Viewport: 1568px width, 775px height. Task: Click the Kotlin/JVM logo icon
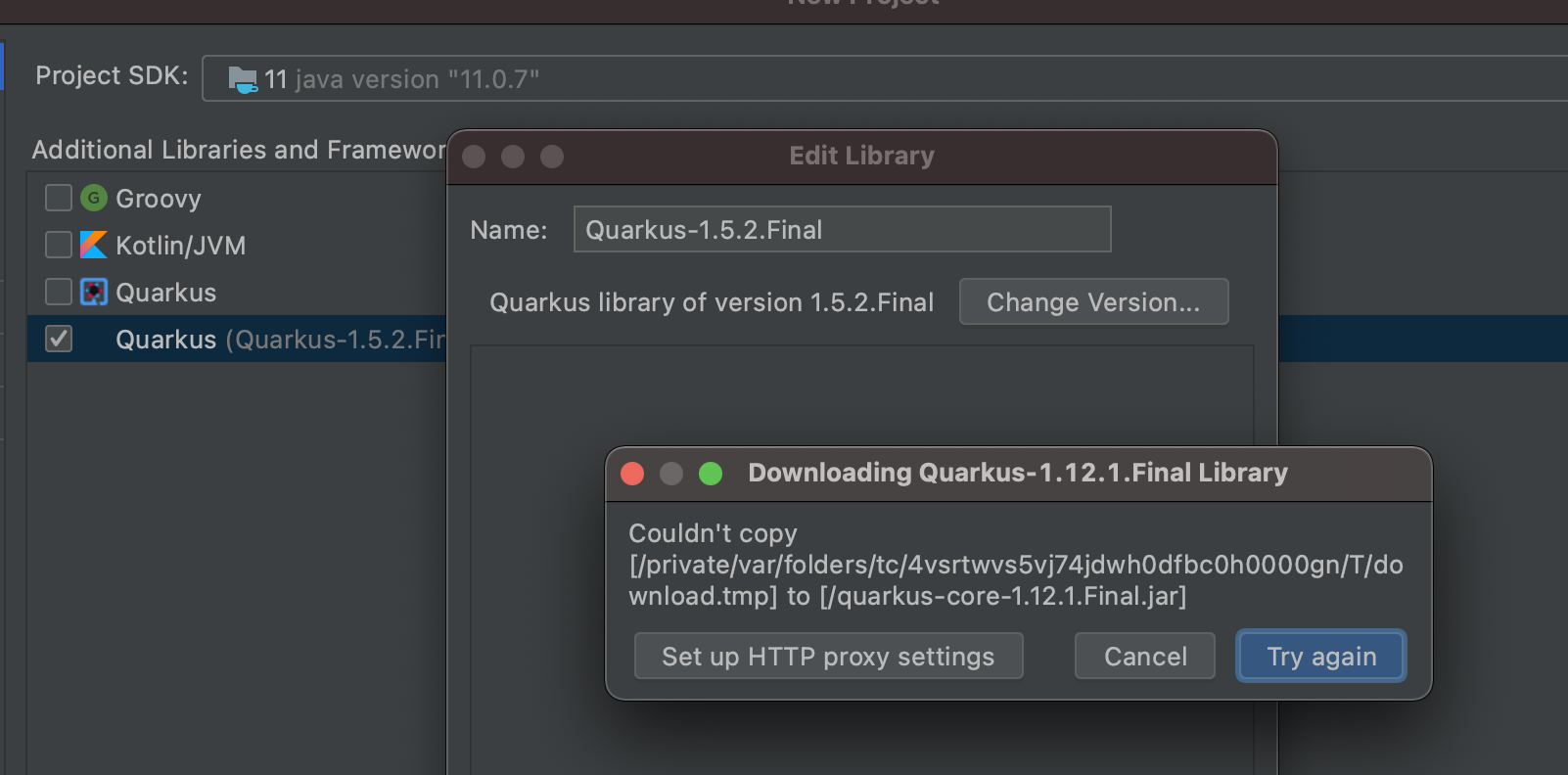point(94,245)
